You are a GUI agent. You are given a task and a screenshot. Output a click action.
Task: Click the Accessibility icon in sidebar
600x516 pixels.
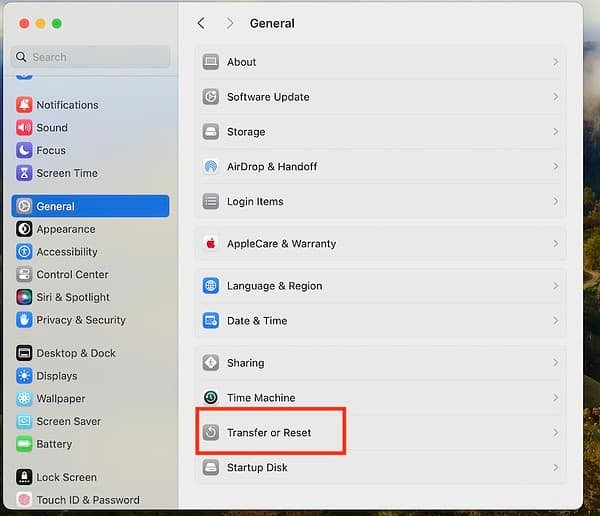point(24,251)
